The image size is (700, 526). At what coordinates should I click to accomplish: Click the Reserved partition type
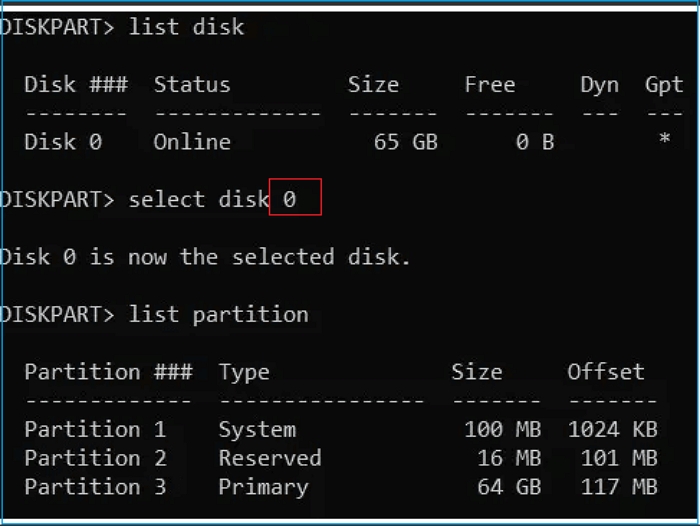(270, 458)
